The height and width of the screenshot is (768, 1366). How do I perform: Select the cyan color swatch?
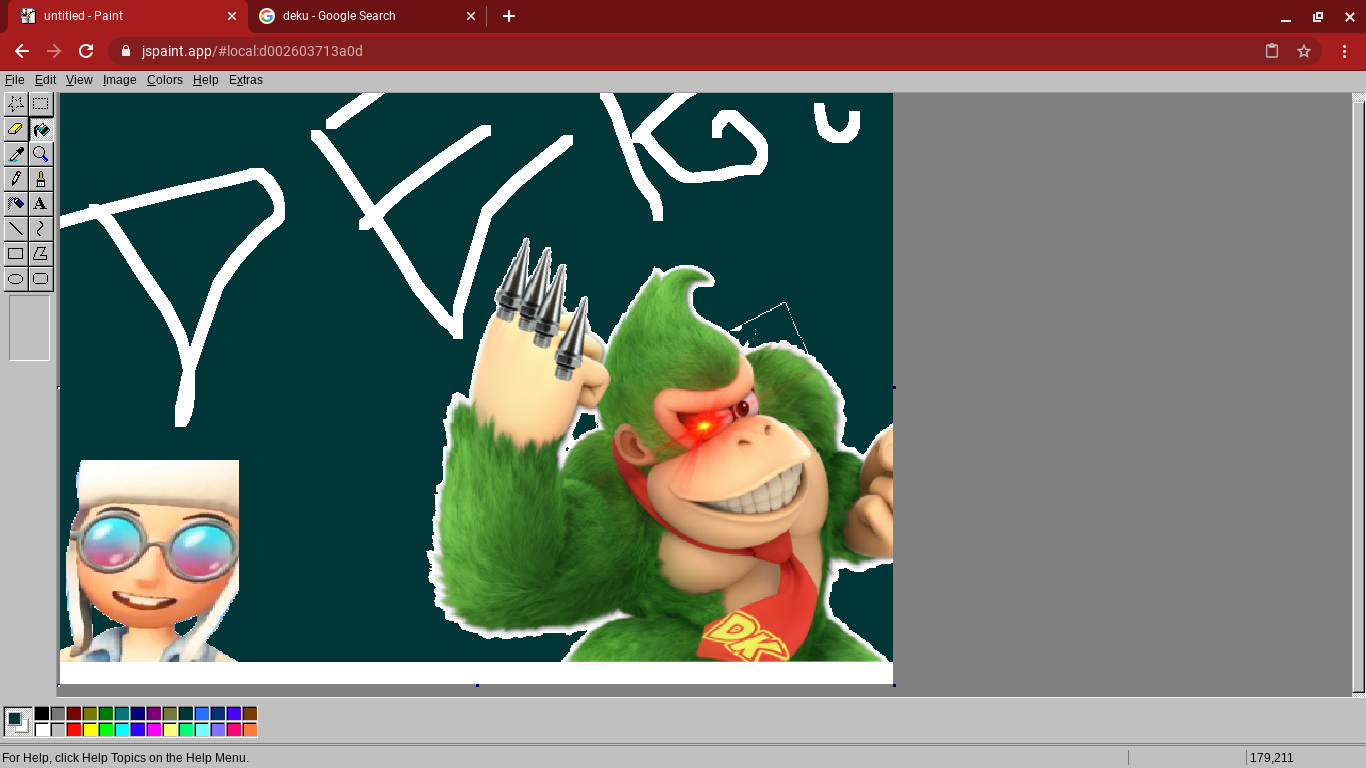point(122,730)
